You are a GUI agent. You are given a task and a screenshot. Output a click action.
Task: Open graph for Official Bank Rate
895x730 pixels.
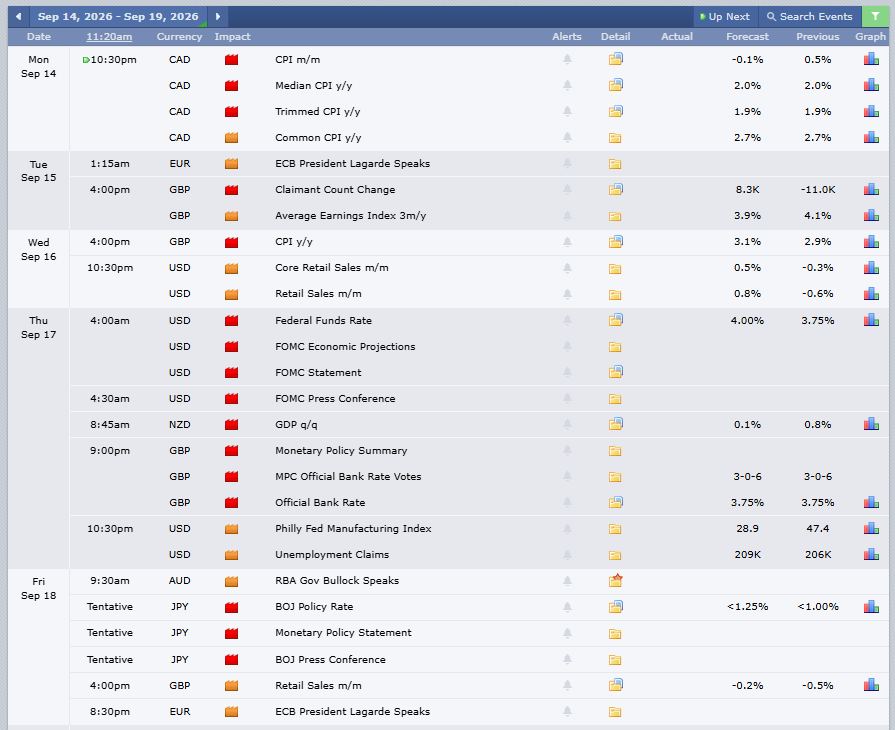[871, 502]
